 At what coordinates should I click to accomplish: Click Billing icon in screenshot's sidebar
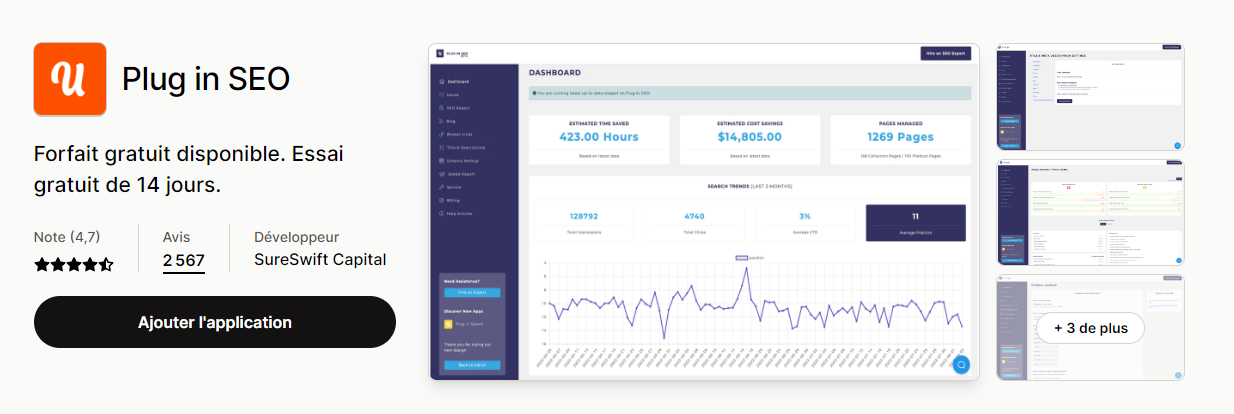point(441,200)
